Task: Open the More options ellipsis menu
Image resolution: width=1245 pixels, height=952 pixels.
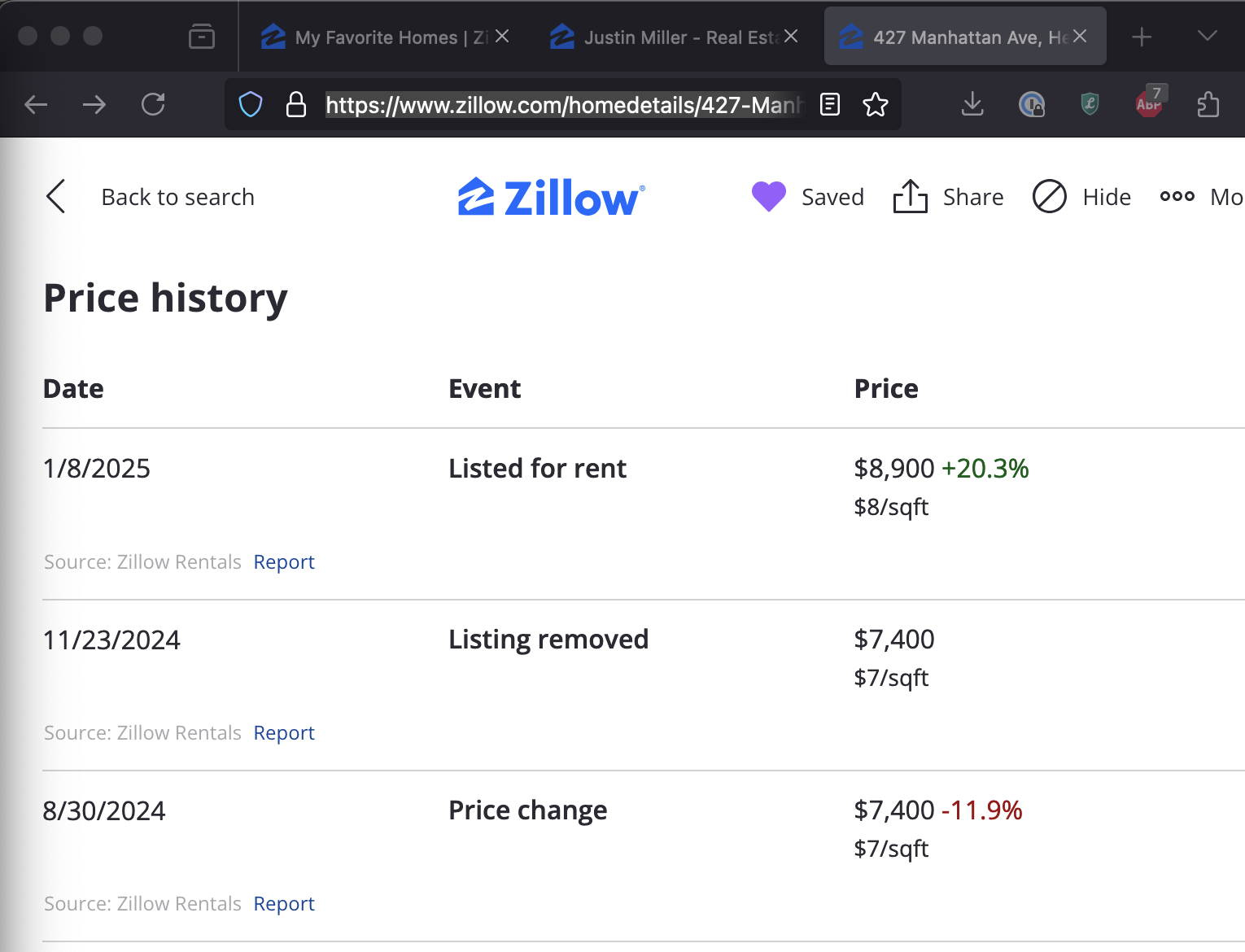Action: pos(1177,196)
